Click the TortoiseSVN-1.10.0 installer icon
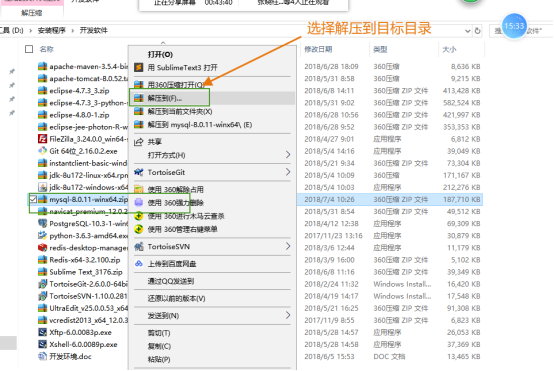This screenshot has width=554, height=371. tap(42, 296)
